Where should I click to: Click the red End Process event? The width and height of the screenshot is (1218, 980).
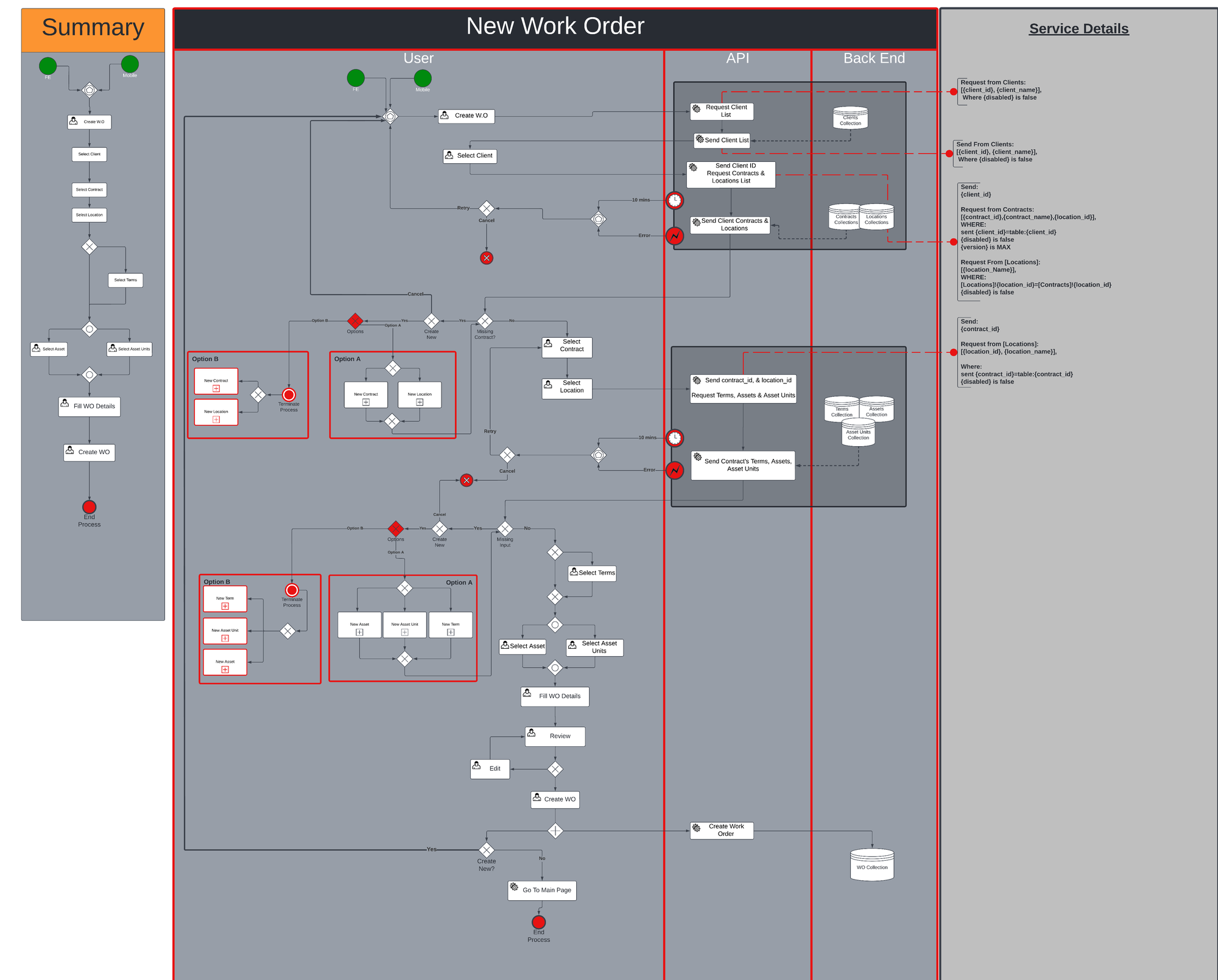(538, 923)
